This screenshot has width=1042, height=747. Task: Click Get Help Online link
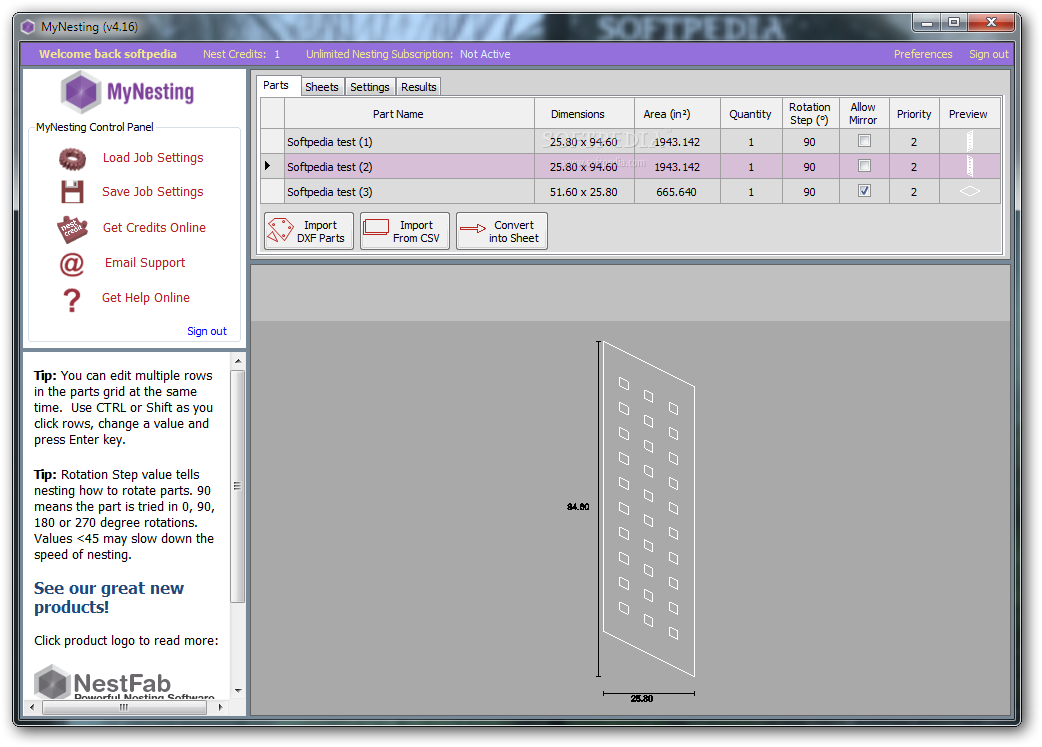146,298
